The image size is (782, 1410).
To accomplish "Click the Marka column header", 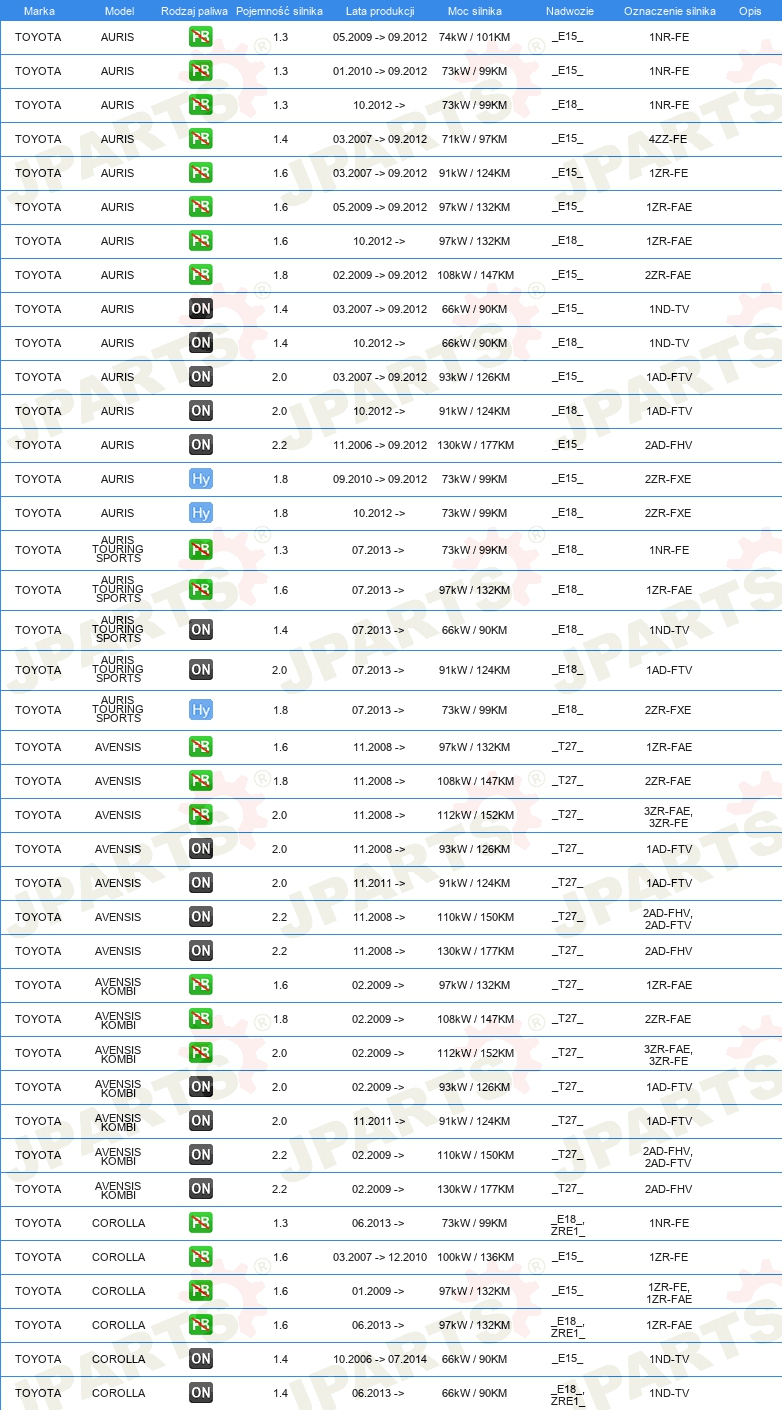I will click(39, 11).
